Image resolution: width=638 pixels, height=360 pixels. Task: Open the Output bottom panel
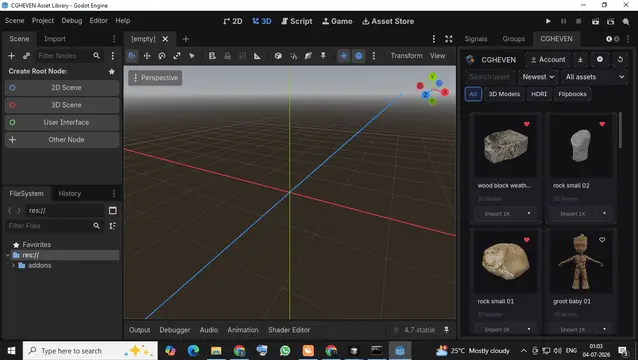pos(140,330)
